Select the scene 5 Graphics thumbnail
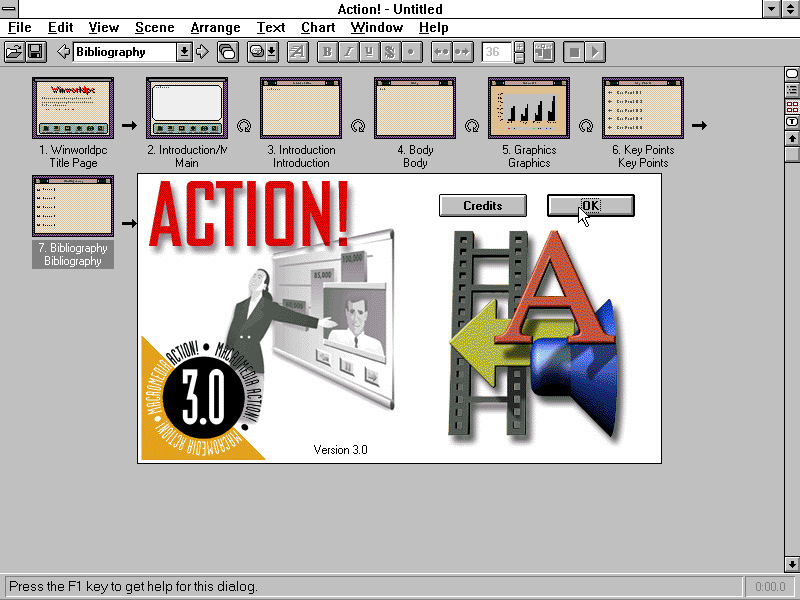 [529, 108]
